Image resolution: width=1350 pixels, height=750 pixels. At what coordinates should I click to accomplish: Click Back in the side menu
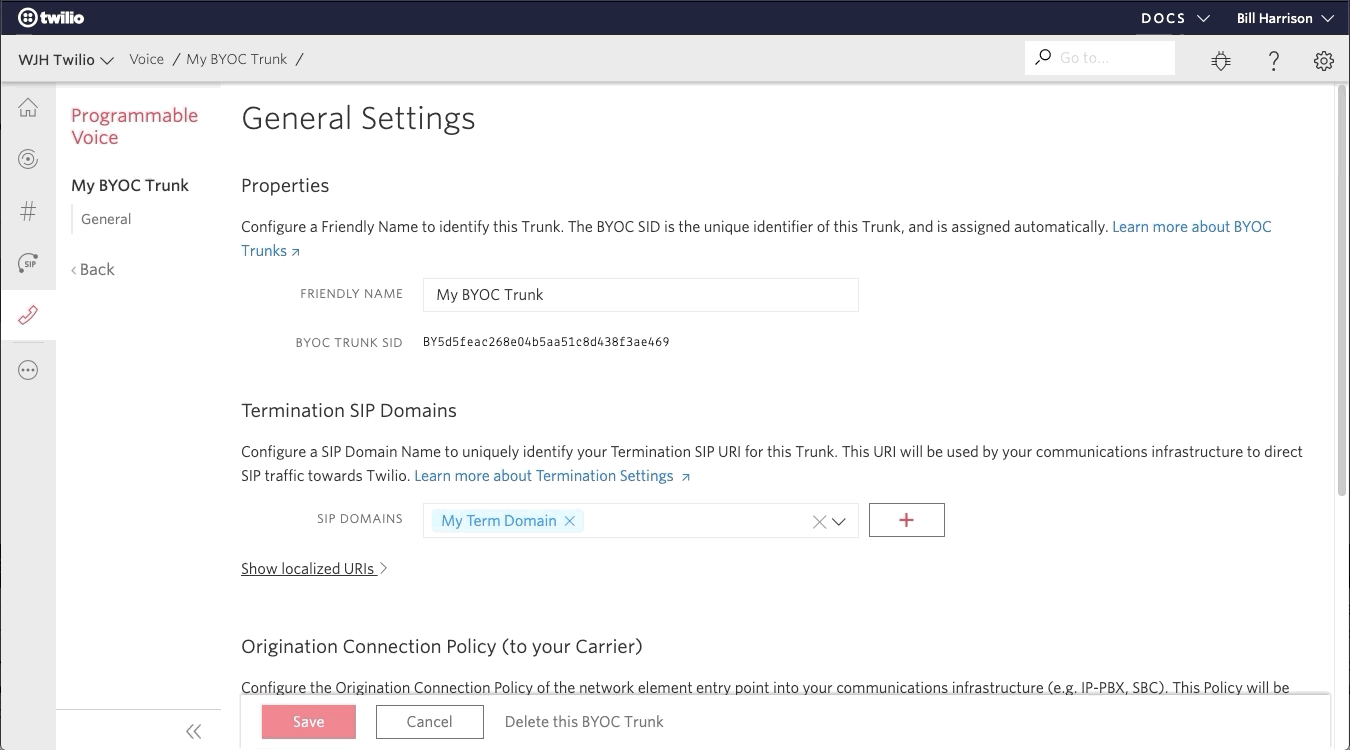click(93, 269)
